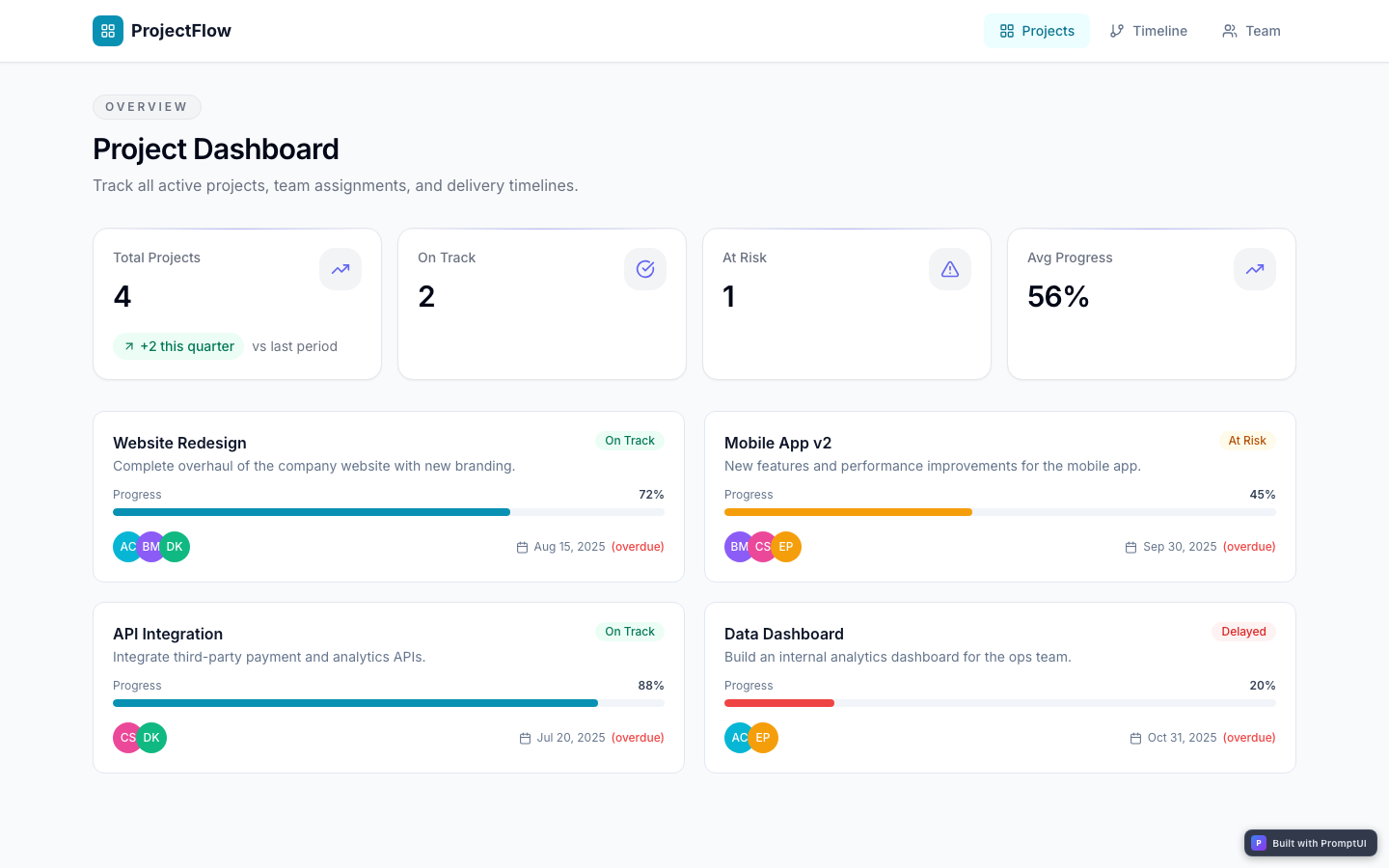Image resolution: width=1389 pixels, height=868 pixels.
Task: Click API Integration On Track status badge
Action: click(x=630, y=632)
